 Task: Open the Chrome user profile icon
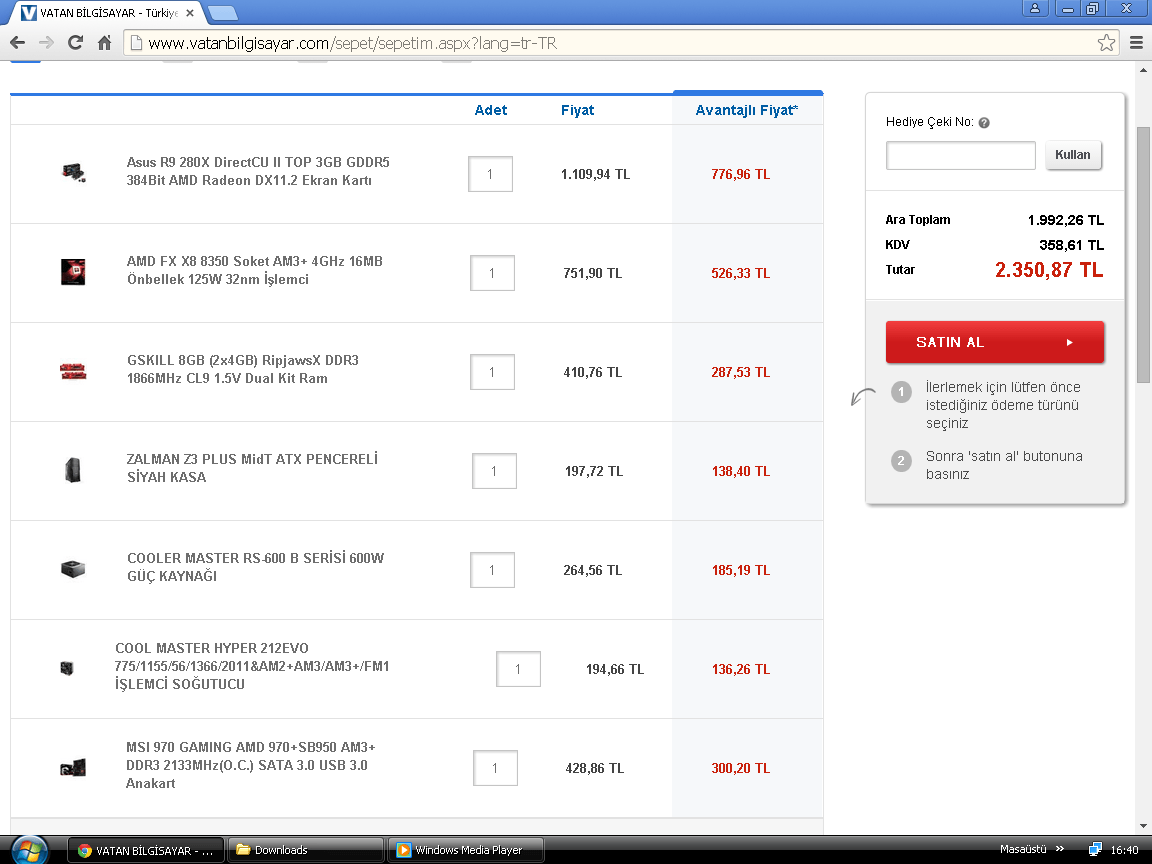tap(1034, 8)
